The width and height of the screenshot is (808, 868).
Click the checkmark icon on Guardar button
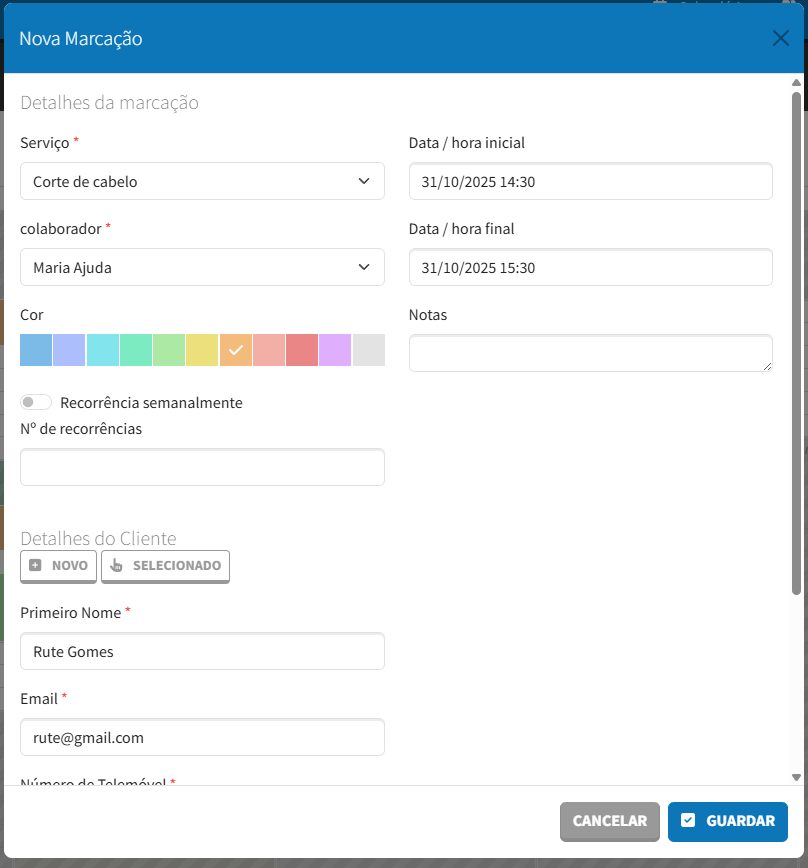(688, 821)
